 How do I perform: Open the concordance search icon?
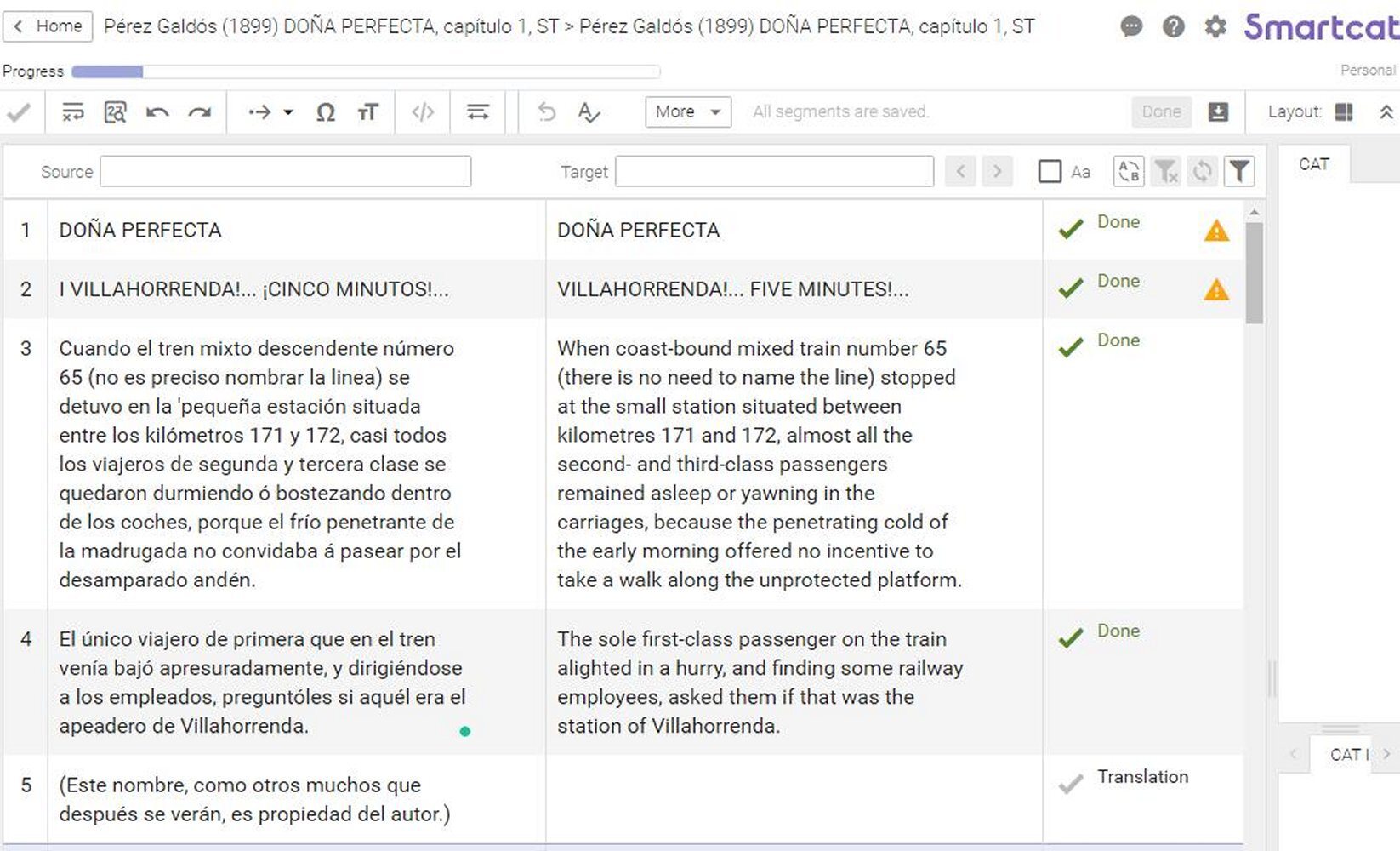115,112
